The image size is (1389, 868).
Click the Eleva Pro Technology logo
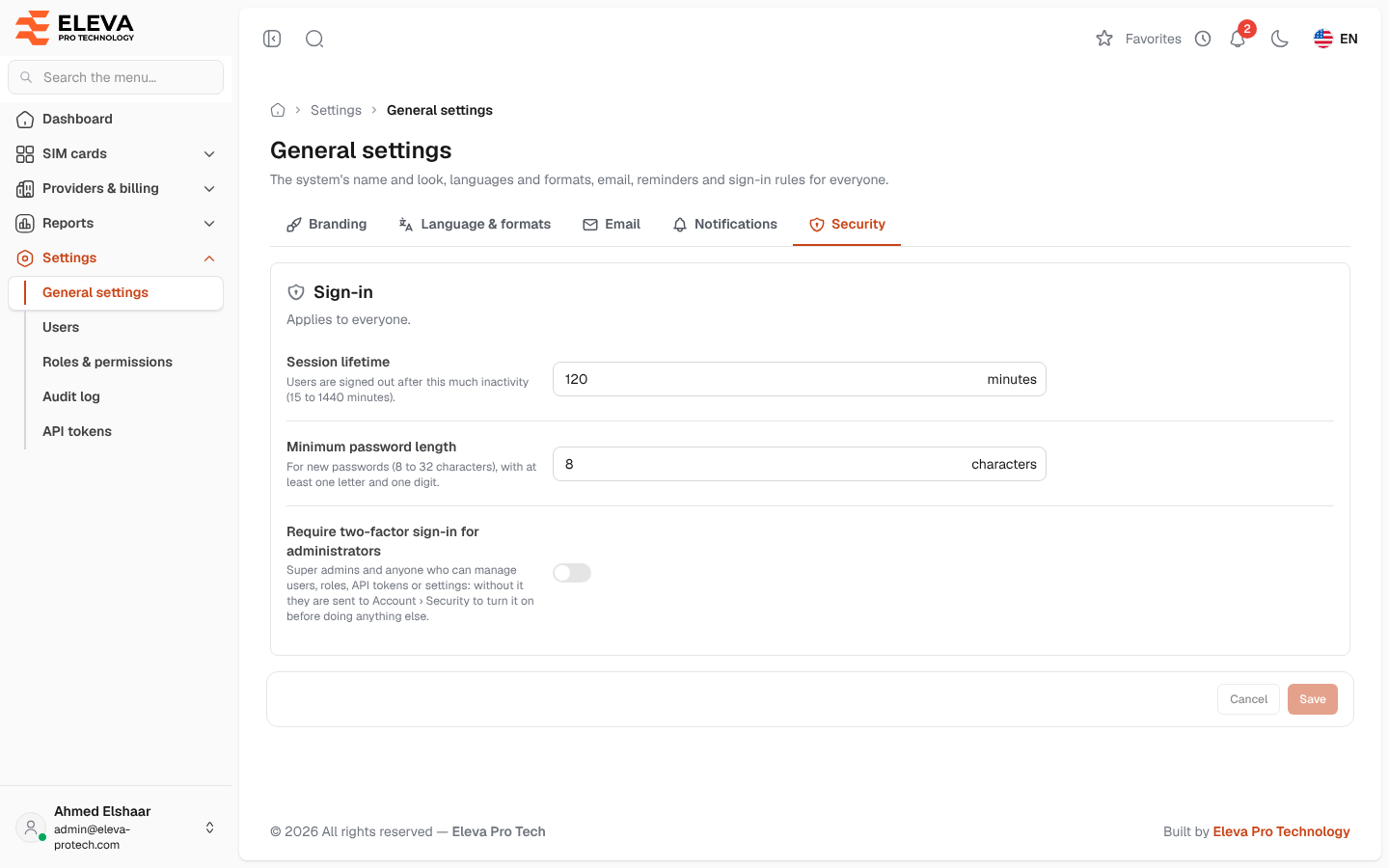click(75, 27)
